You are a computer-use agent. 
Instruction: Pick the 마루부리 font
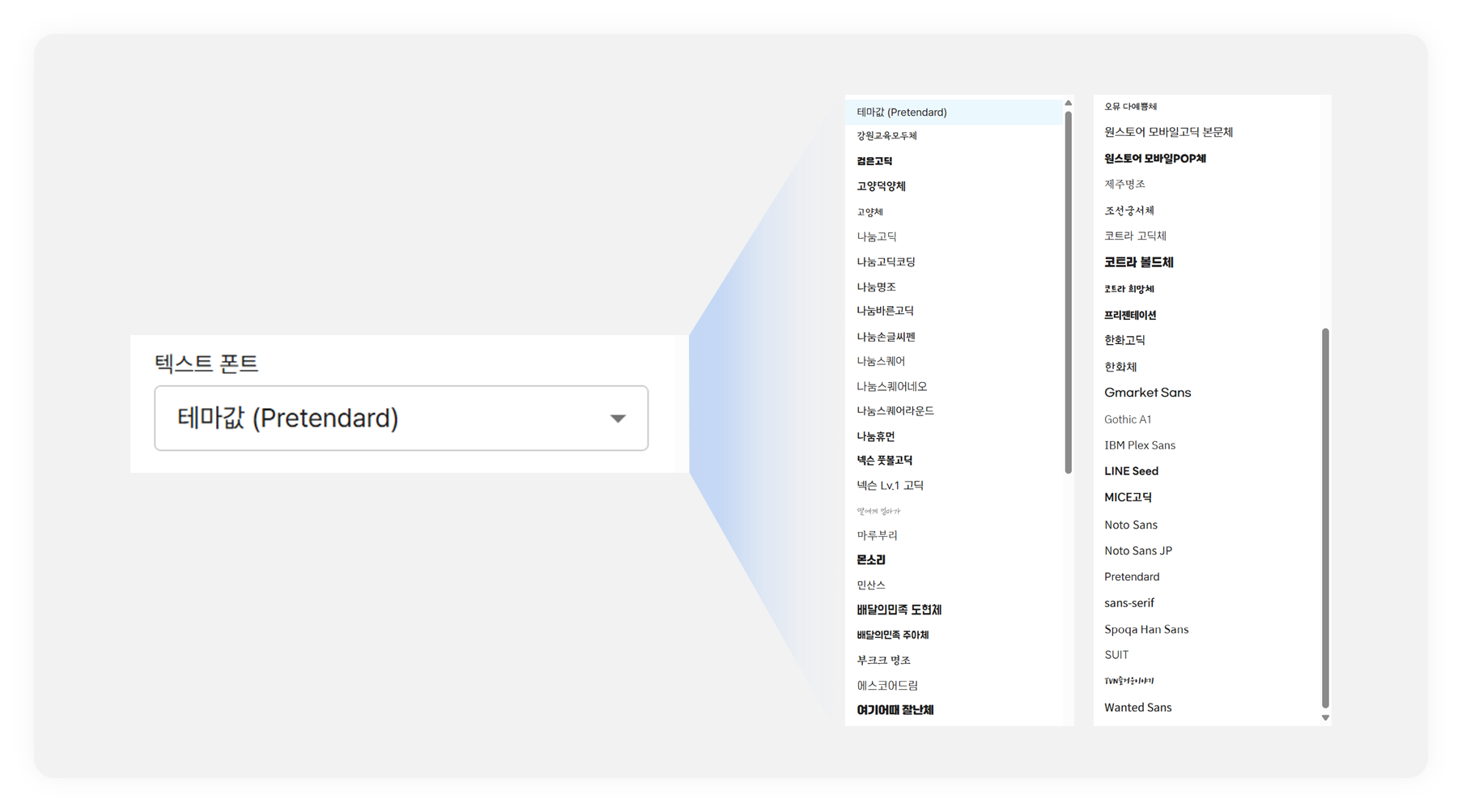(877, 535)
